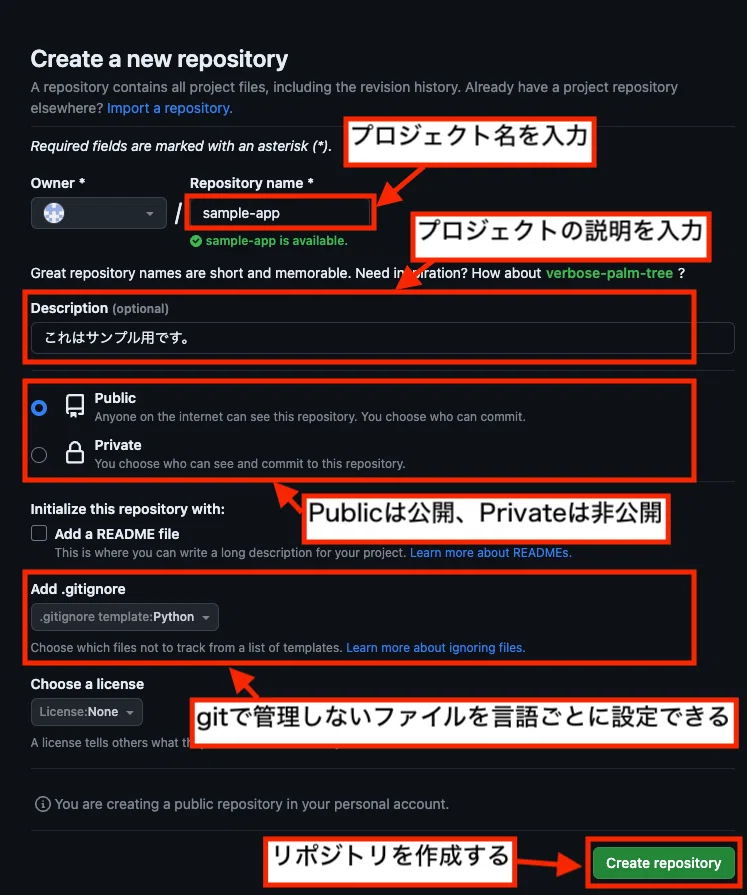Click the info icon beside public repository notice
The image size is (747, 895).
[43, 804]
